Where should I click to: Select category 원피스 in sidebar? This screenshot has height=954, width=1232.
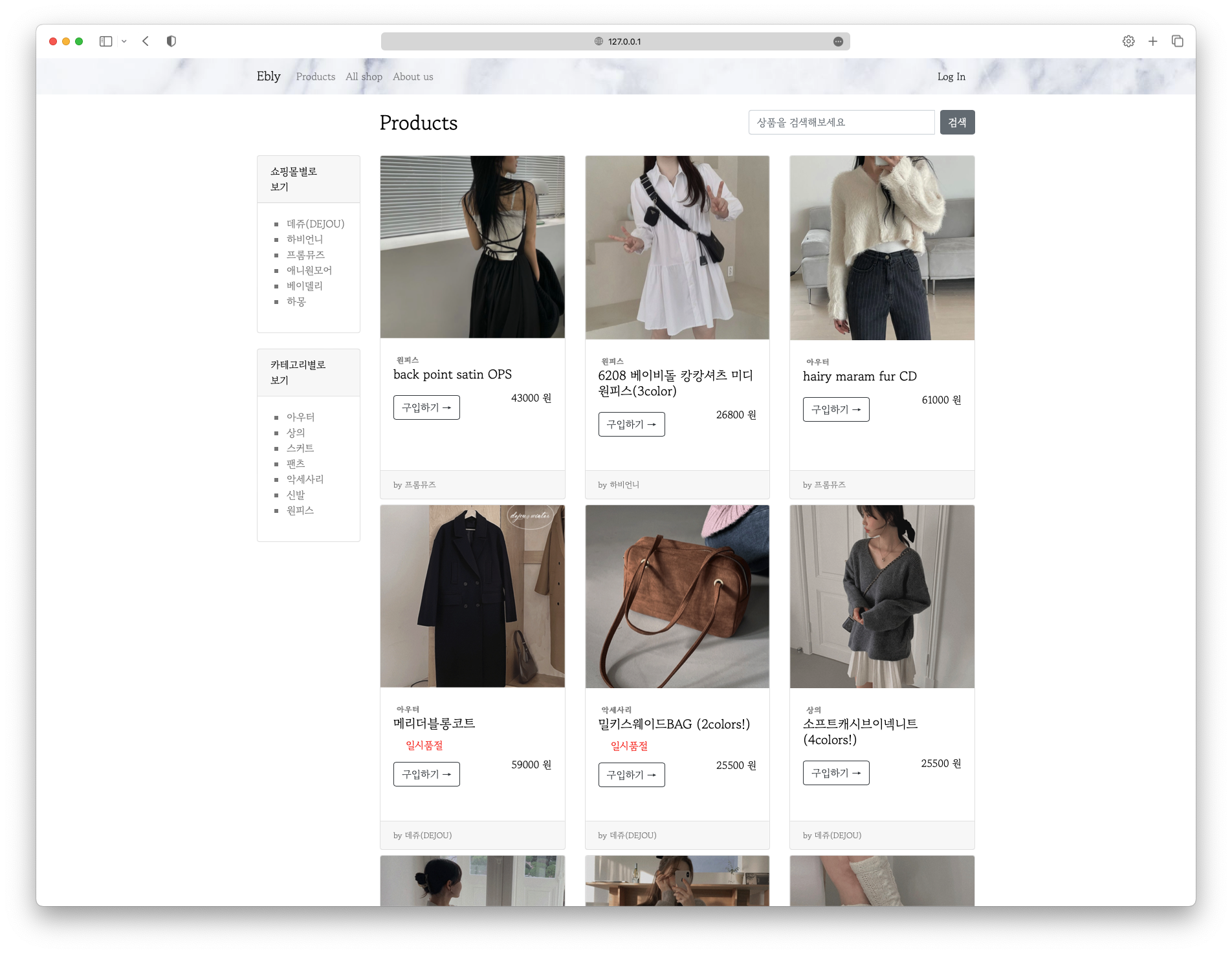[300, 510]
